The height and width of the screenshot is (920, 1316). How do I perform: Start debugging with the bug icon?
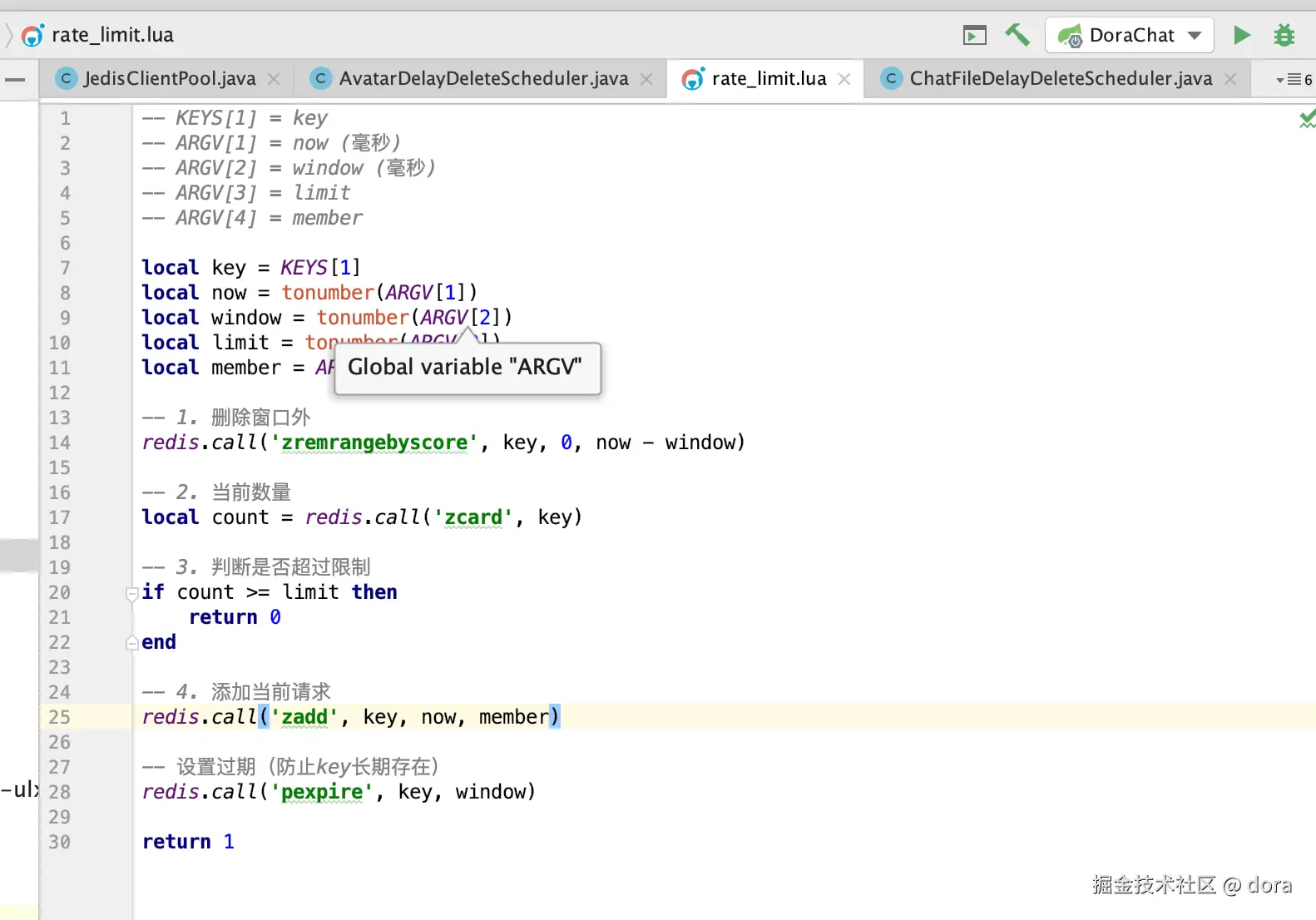[1284, 35]
